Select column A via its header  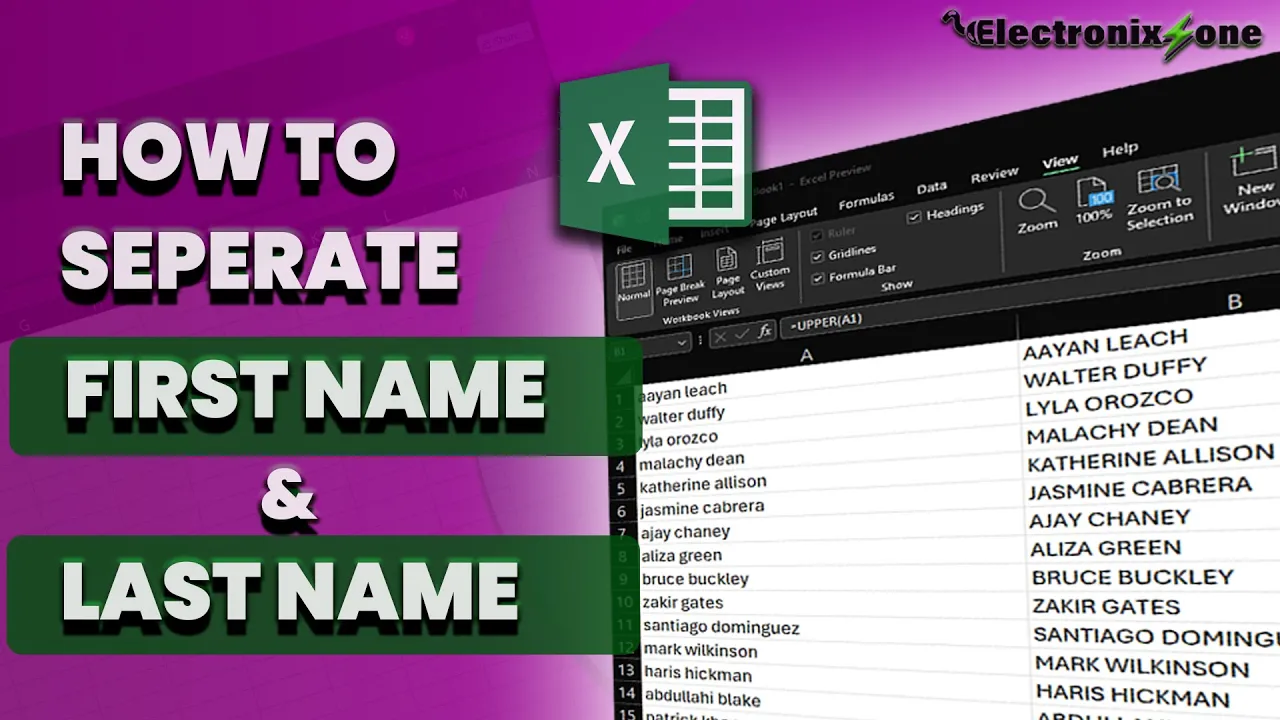807,355
